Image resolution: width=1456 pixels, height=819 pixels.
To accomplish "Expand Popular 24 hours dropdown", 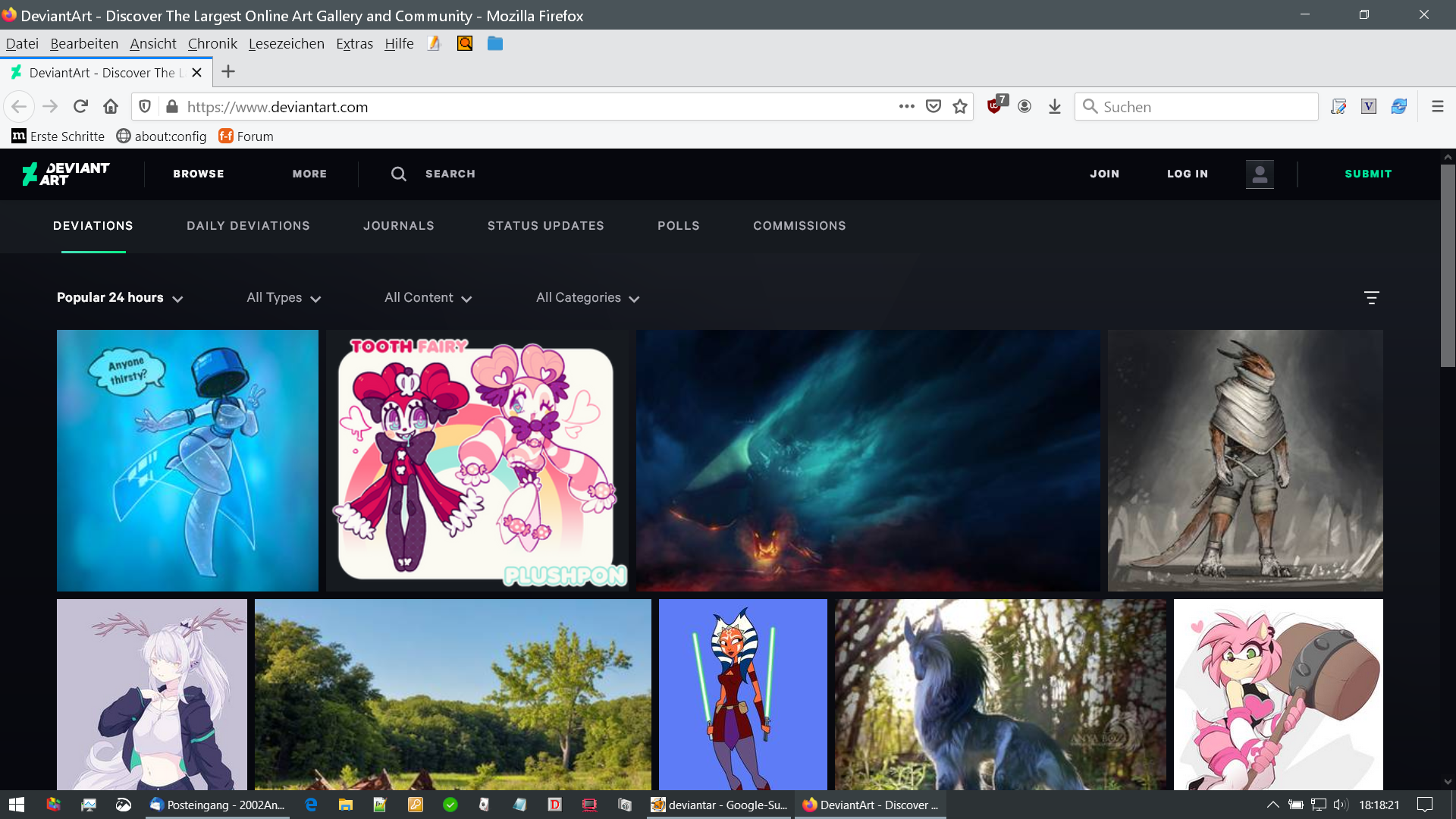I will coord(120,298).
